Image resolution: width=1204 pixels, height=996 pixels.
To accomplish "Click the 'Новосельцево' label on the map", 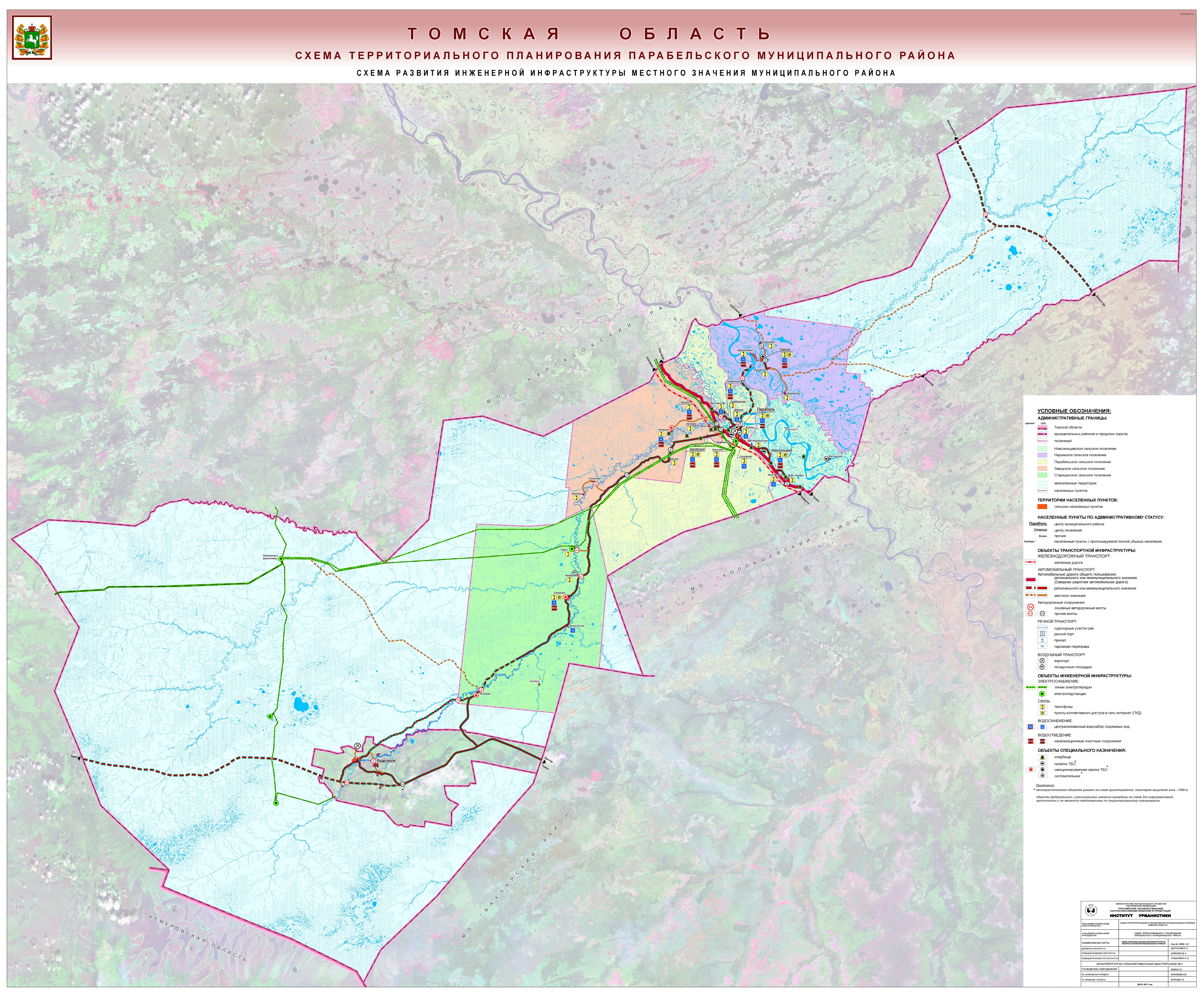I will (782, 450).
